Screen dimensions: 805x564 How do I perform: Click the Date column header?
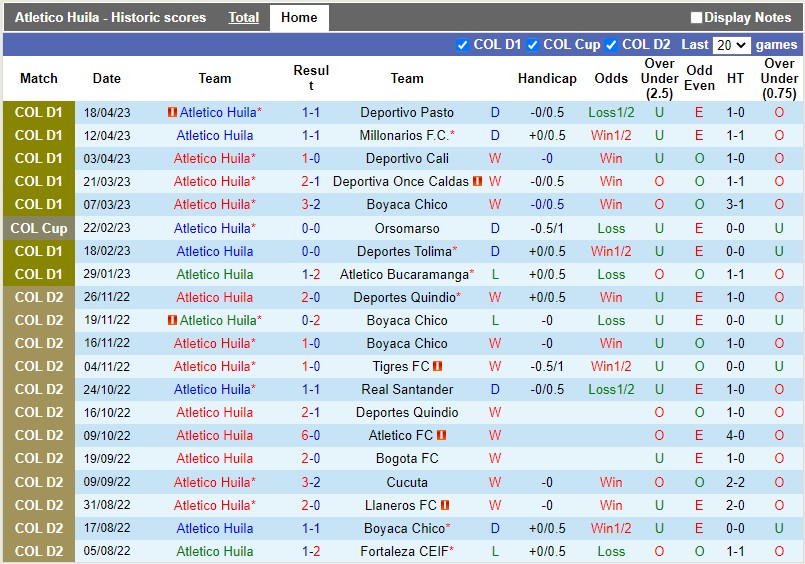point(107,79)
